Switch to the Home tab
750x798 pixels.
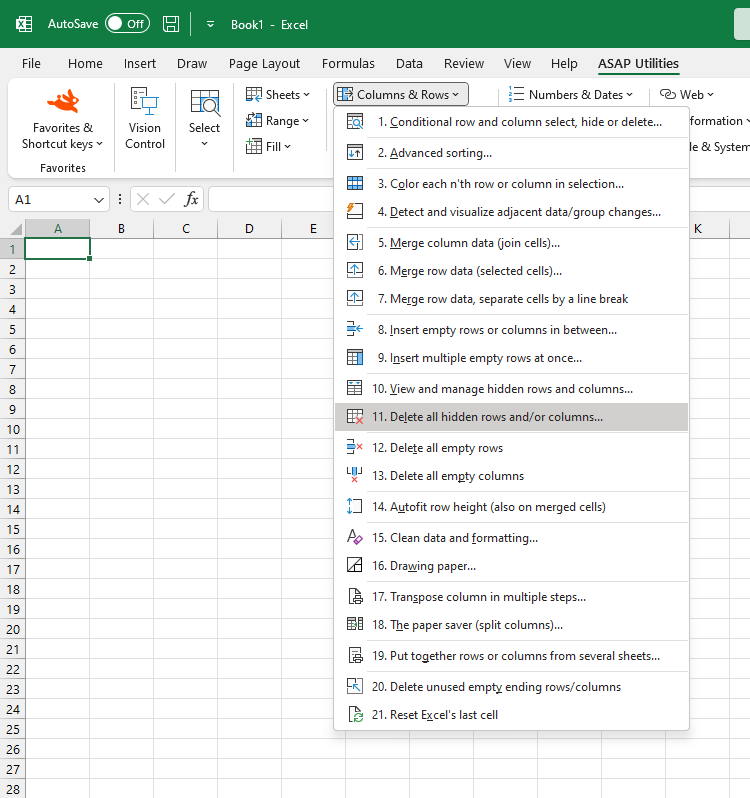(x=85, y=64)
